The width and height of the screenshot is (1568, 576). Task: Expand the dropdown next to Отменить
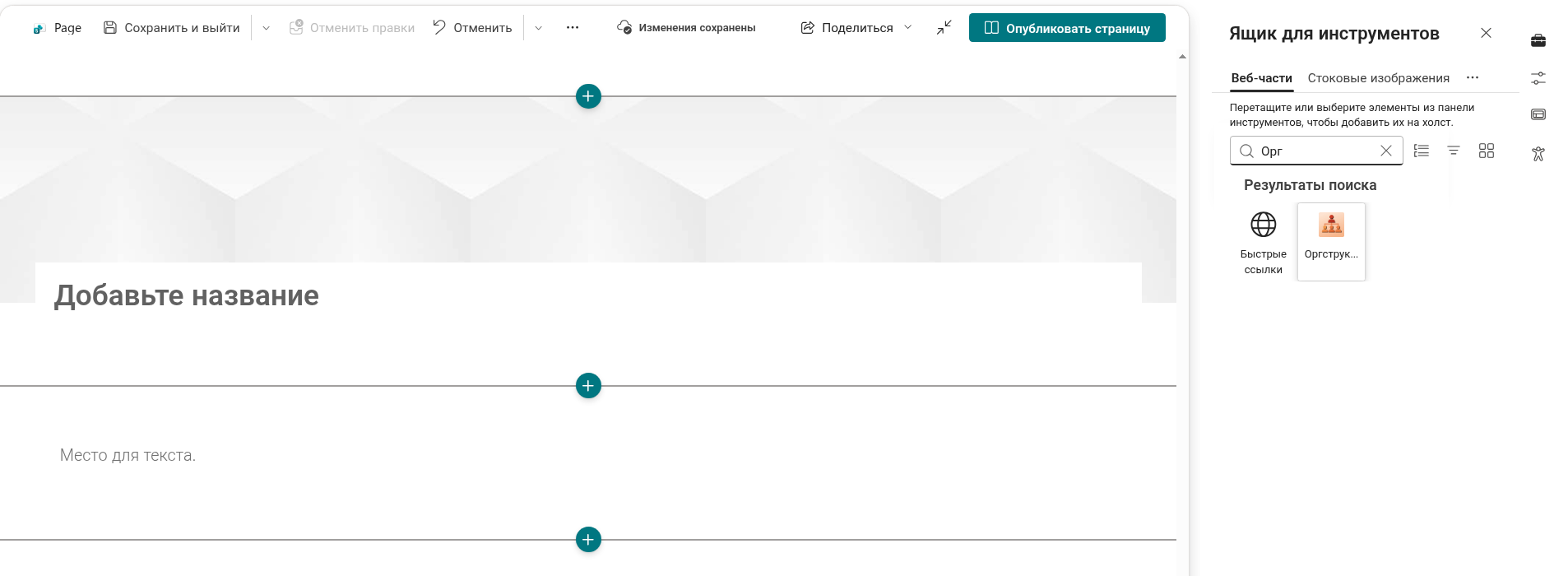pyautogui.click(x=538, y=28)
